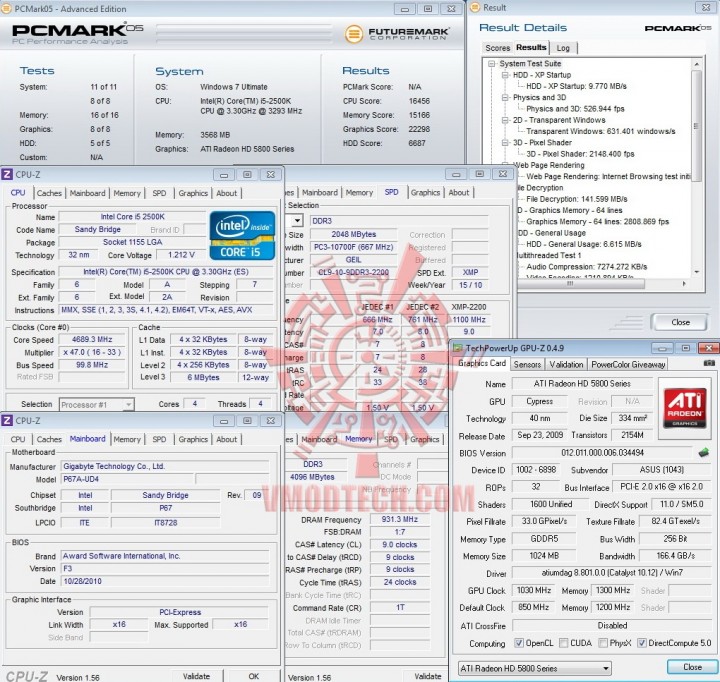
Task: Click scroll down arrow in Result tree
Action: coord(697,272)
